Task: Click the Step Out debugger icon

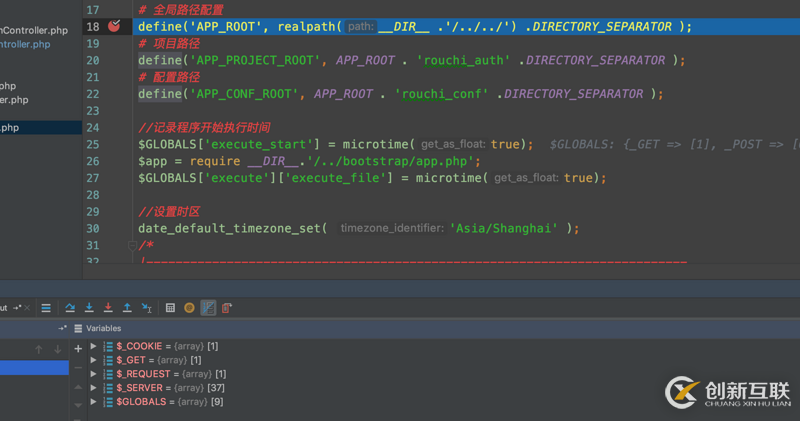Action: [127, 308]
